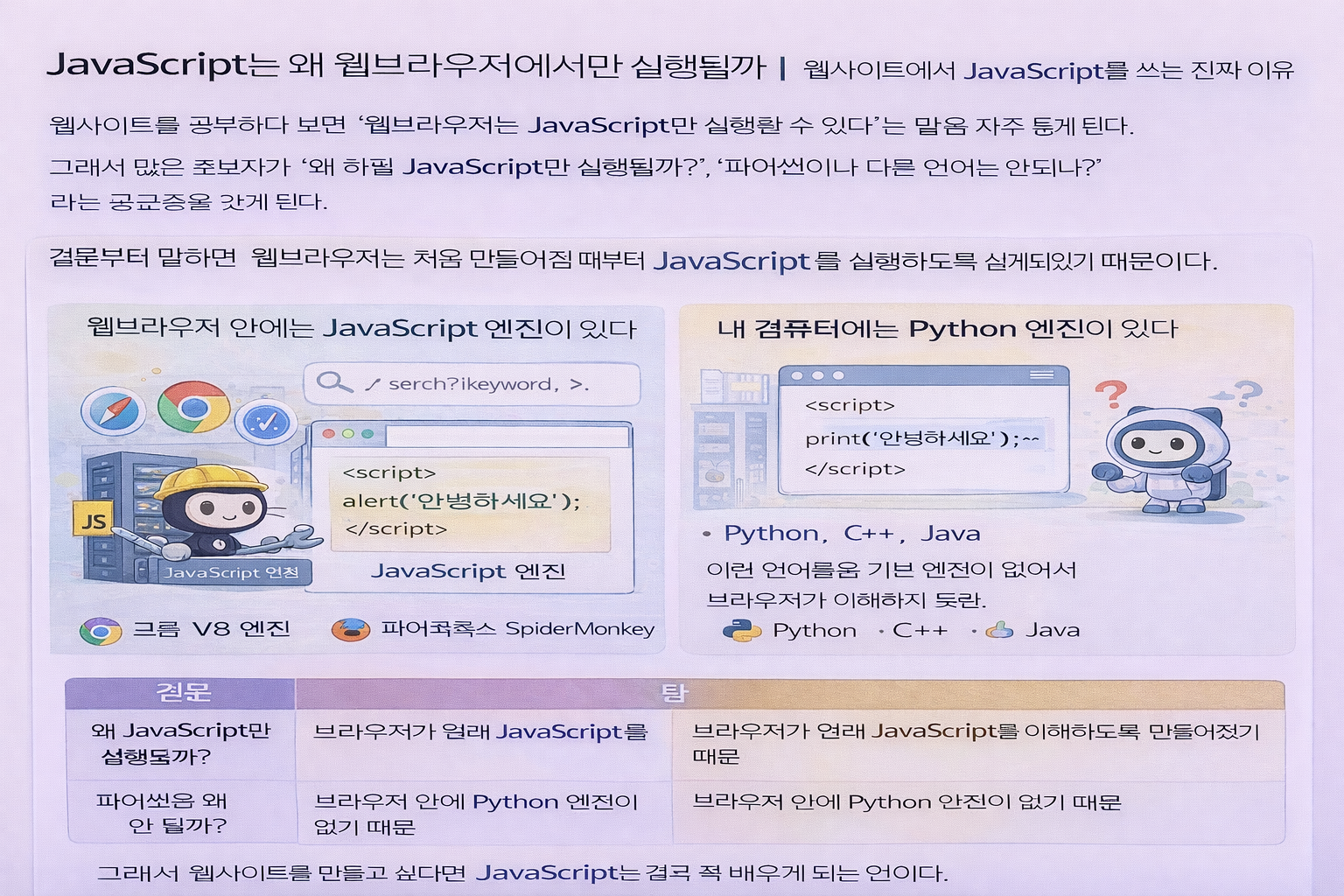1344x896 pixels.
Task: Click the city buildings illustration beside the print window
Action: pos(731,440)
